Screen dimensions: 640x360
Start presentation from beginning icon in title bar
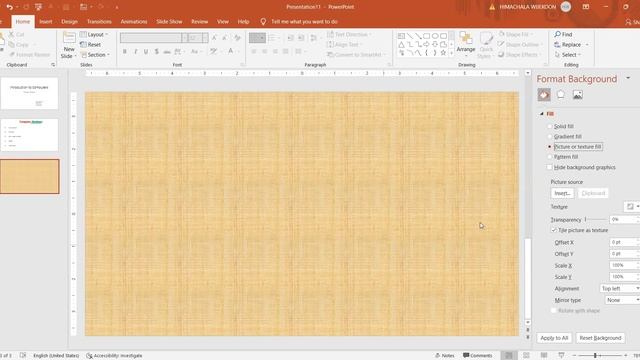pos(38,7)
